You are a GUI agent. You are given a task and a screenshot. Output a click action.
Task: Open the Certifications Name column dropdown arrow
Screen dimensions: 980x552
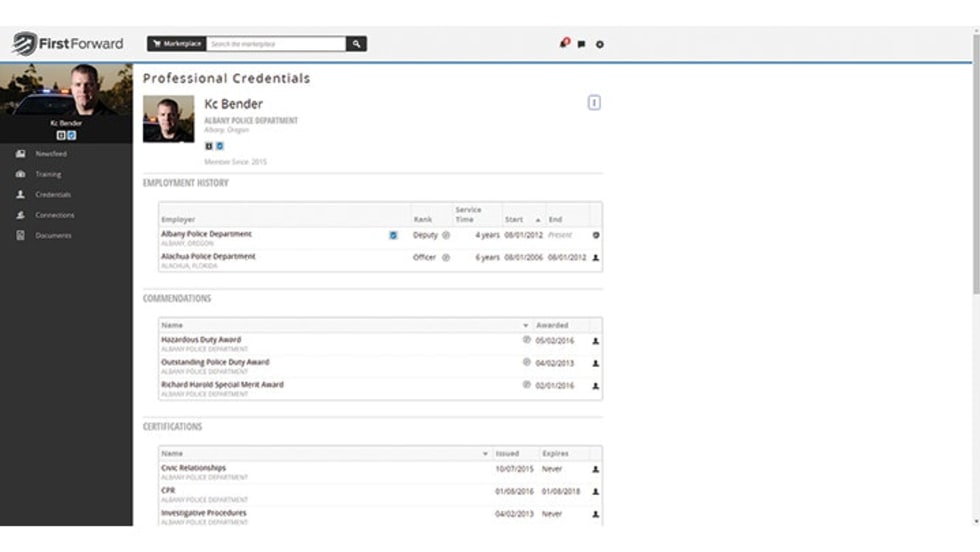tap(485, 453)
